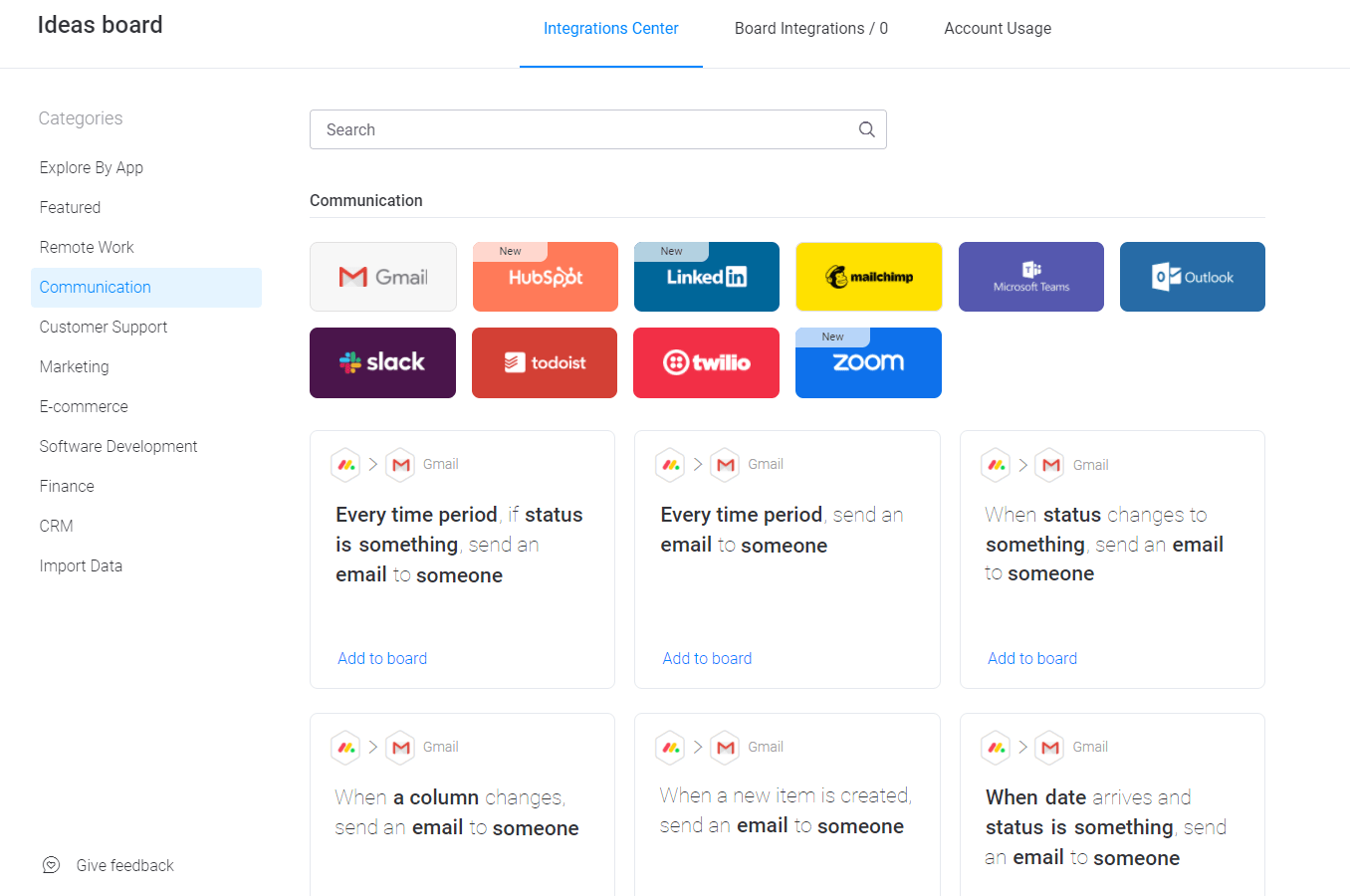Open the 'When a column changes' recipe text
Image resolution: width=1350 pixels, height=896 pixels.
[457, 812]
